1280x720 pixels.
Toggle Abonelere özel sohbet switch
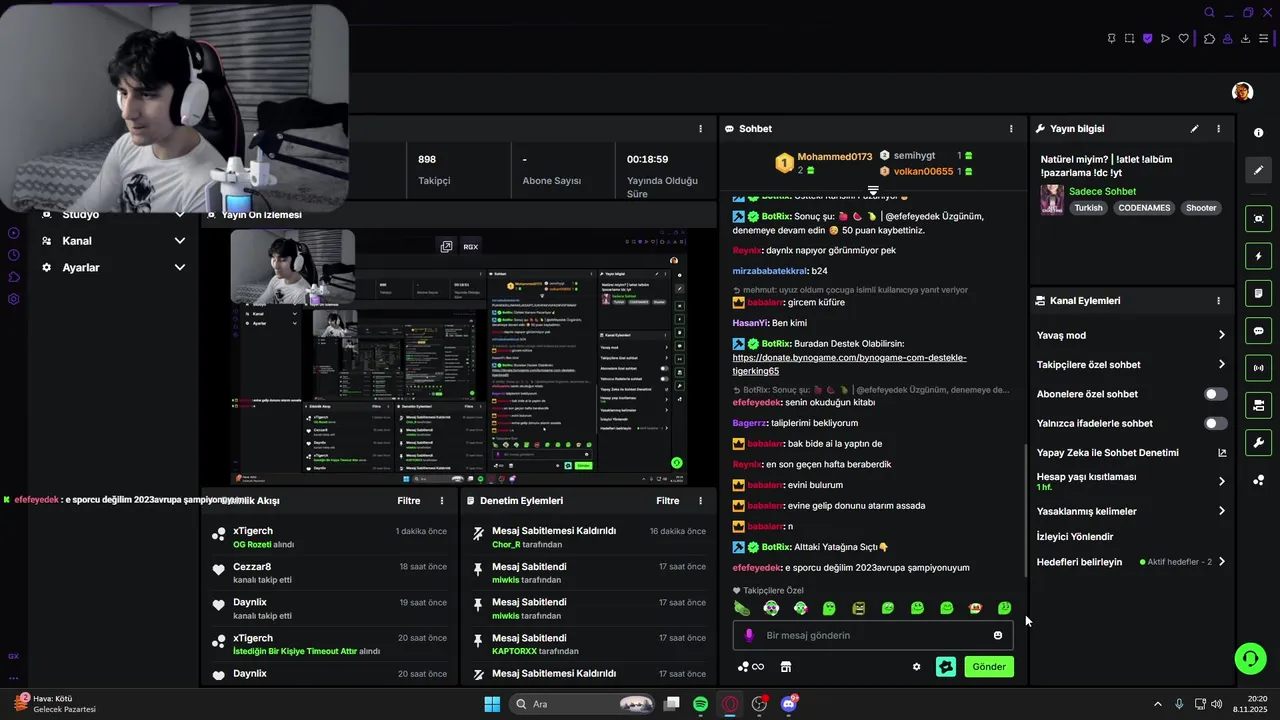(x=1215, y=394)
